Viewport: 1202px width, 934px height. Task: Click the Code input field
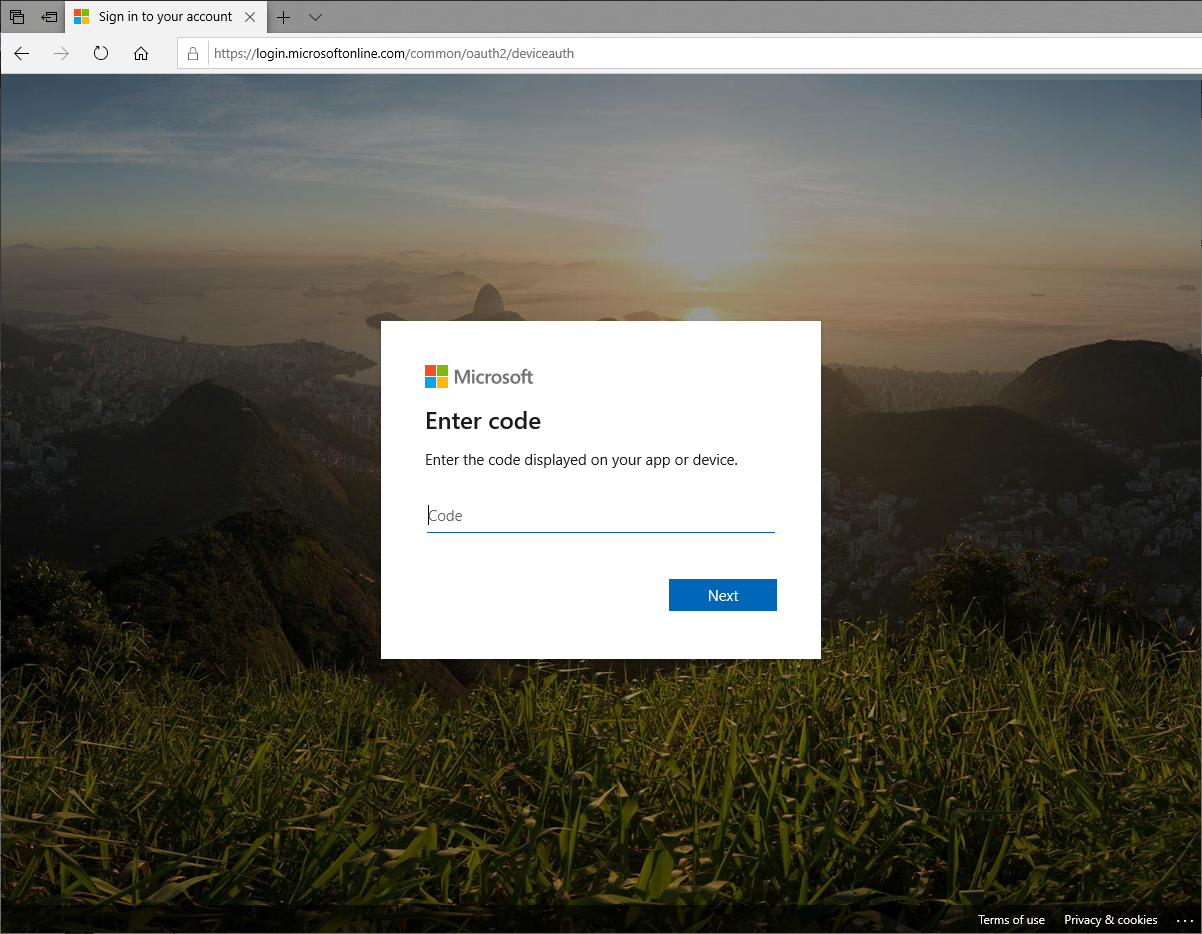[600, 516]
